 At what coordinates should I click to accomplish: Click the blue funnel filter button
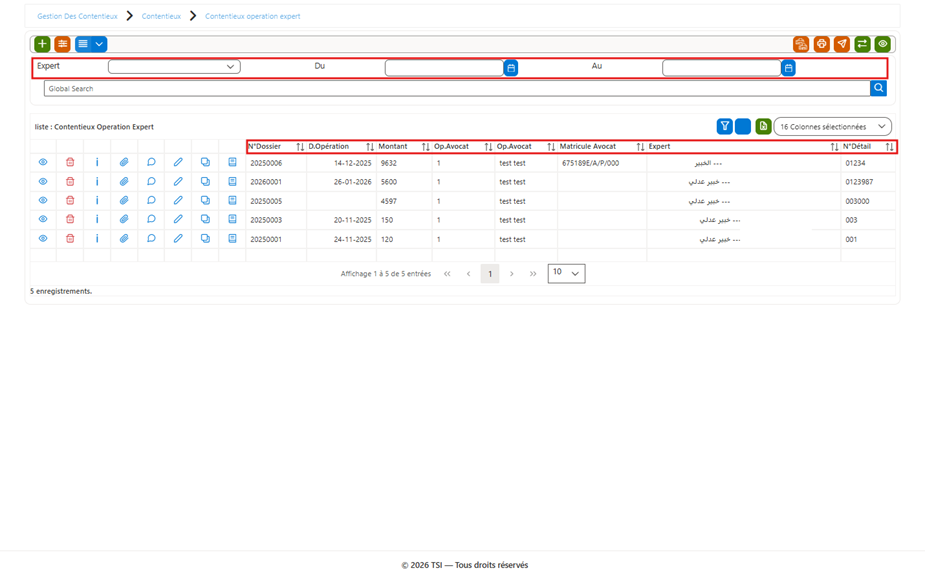tap(724, 126)
